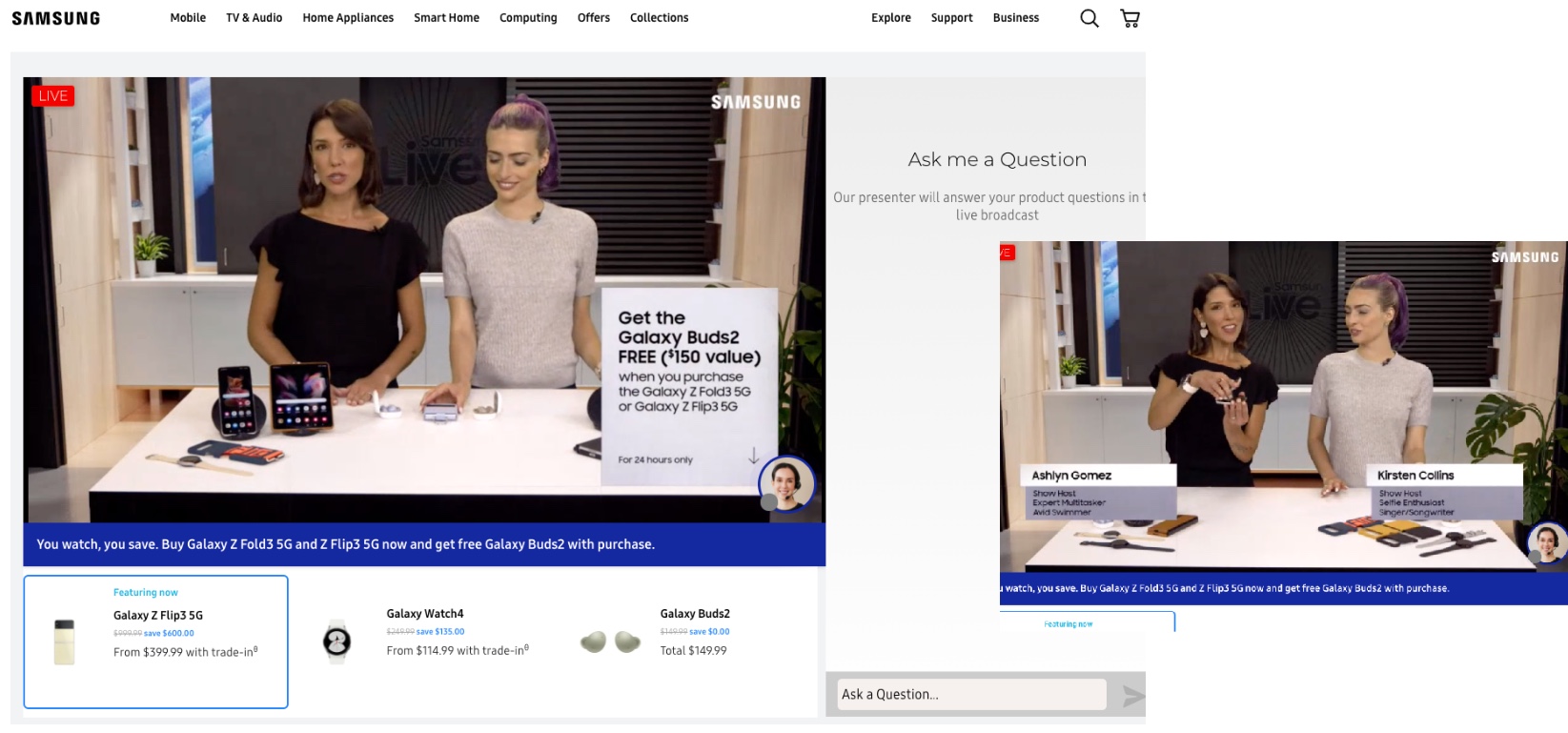The height and width of the screenshot is (733, 1568).
Task: Click the 'Total $149.99' text
Action: click(693, 650)
